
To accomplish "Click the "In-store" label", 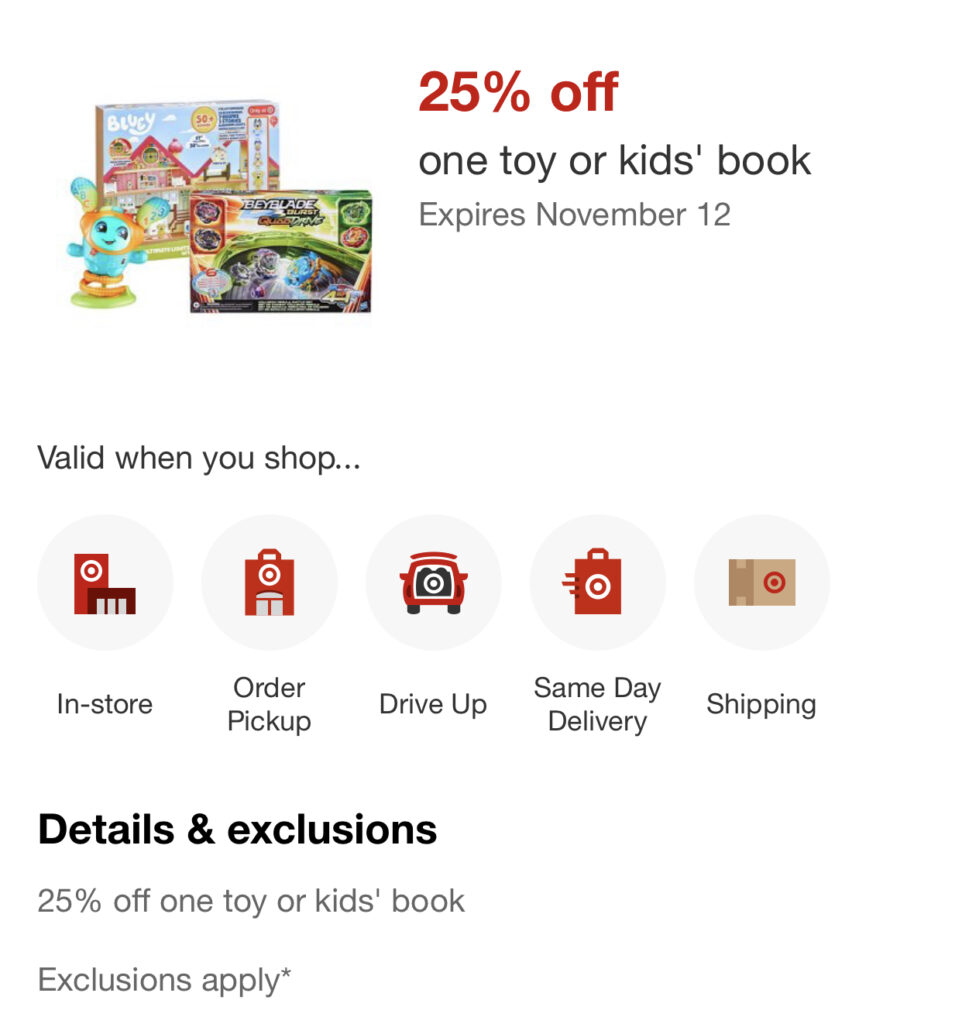I will click(105, 704).
